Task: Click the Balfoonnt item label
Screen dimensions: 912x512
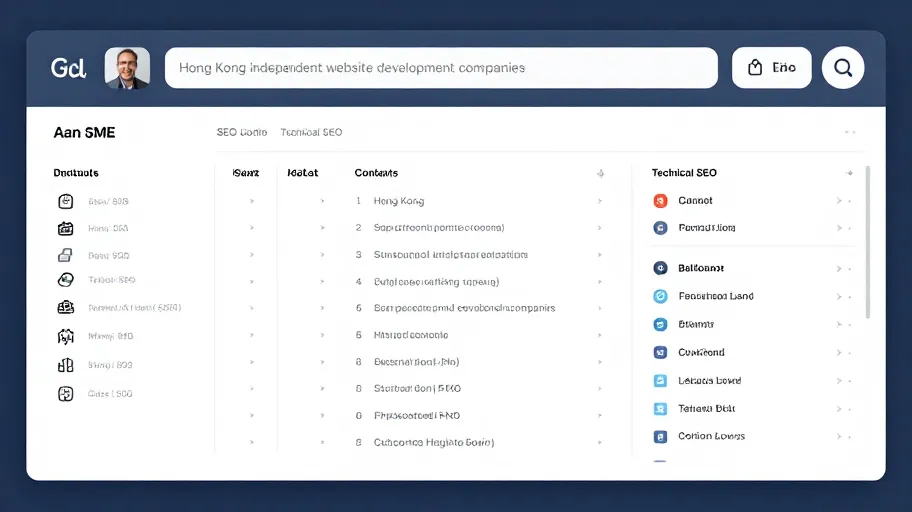Action: [x=701, y=268]
